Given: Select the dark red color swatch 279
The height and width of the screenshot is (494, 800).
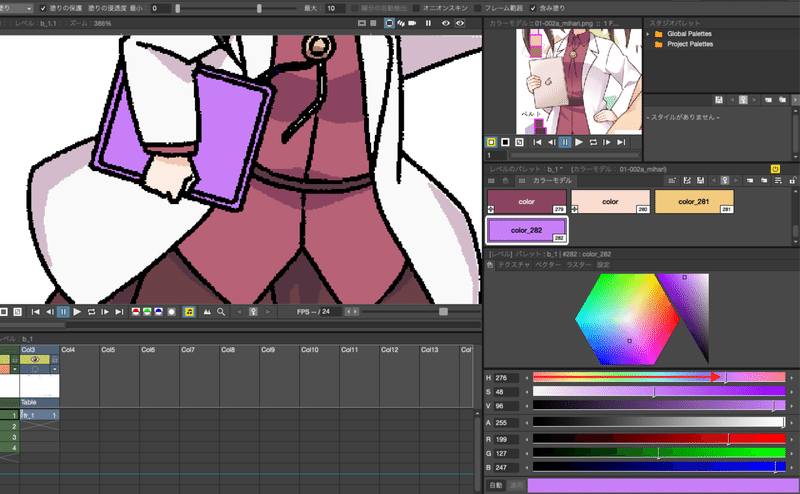Looking at the screenshot, I should tap(527, 202).
